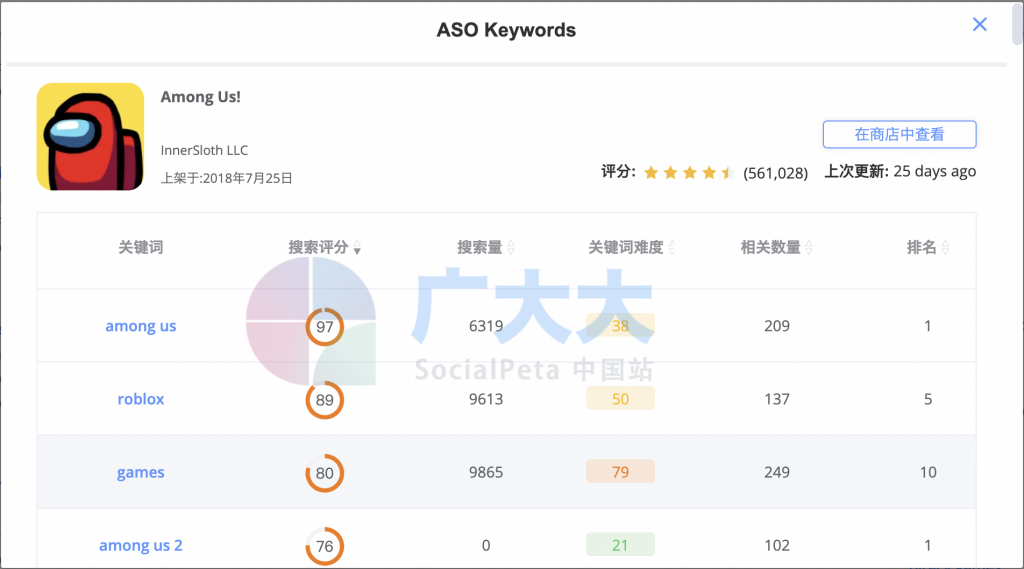The image size is (1024, 569).
Task: Click search volume 9613 for roblox
Action: (486, 399)
